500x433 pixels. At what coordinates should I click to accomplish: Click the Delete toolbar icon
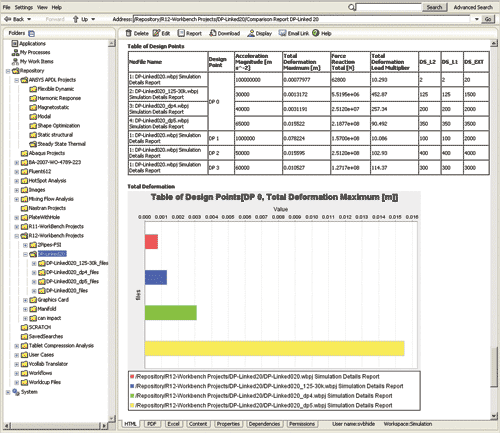point(128,33)
